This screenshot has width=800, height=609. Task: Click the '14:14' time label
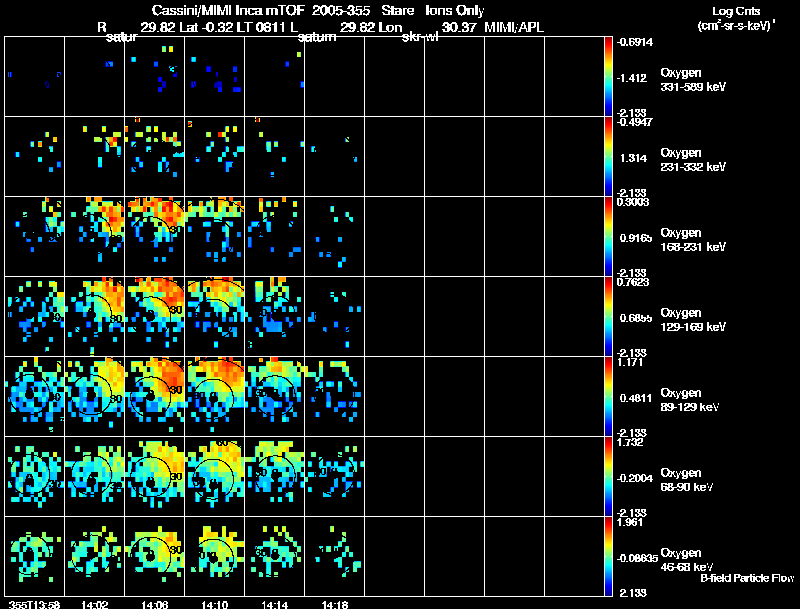(x=274, y=604)
